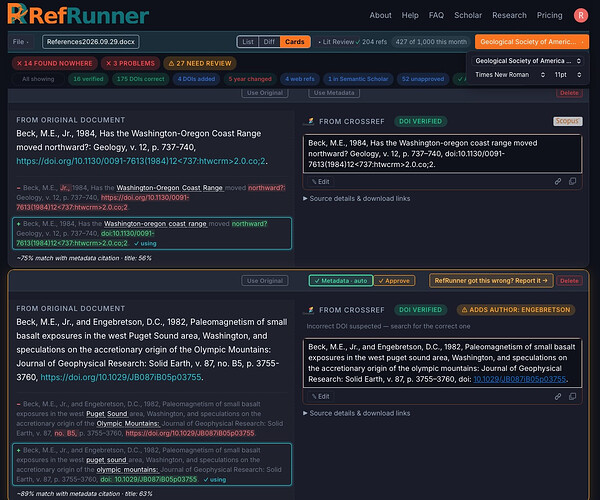Copy link icon for Beck and Engebretson citation

[558, 396]
